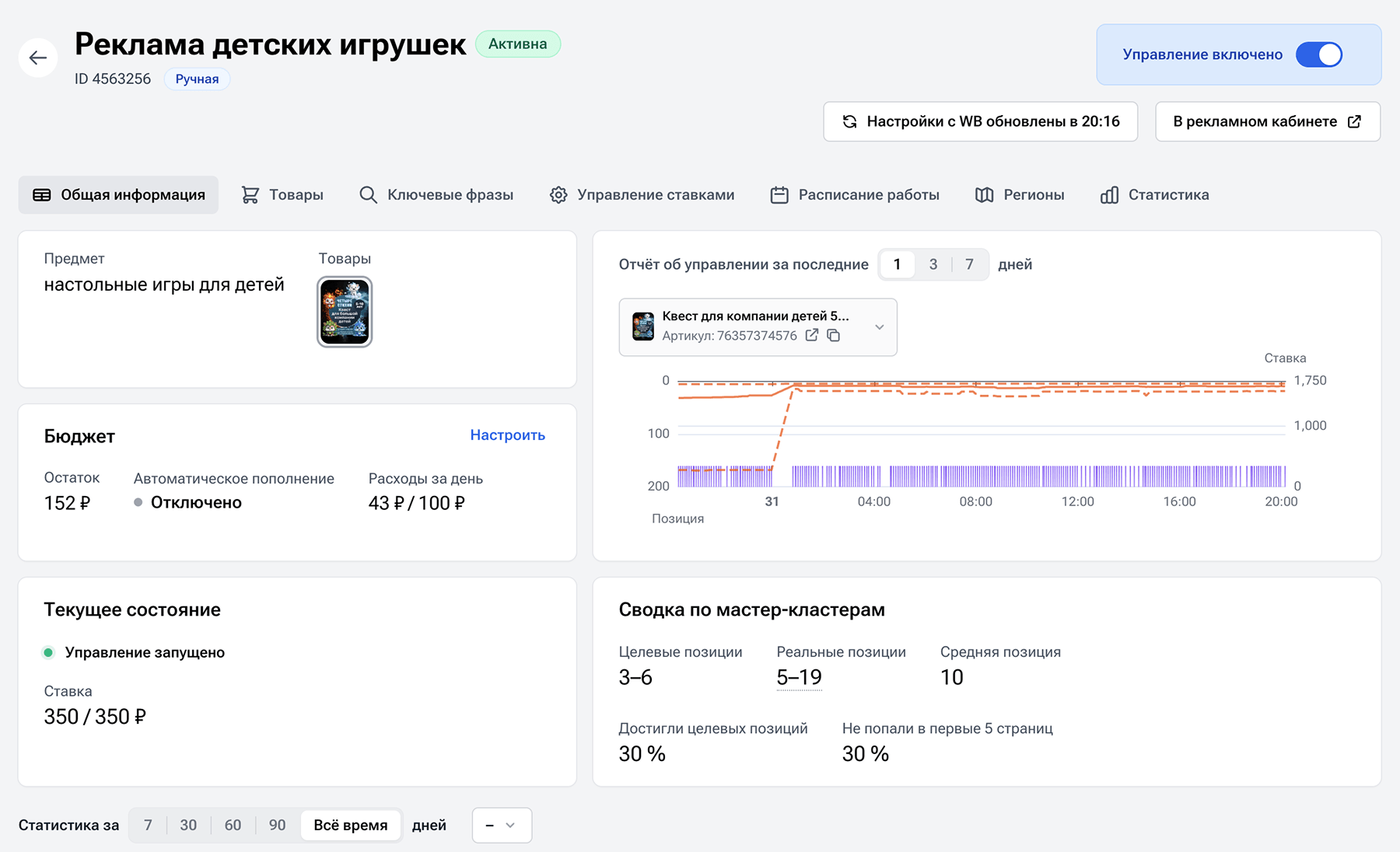Viewport: 1400px width, 852px height.
Task: Copy article number 76357374576
Action: [834, 335]
